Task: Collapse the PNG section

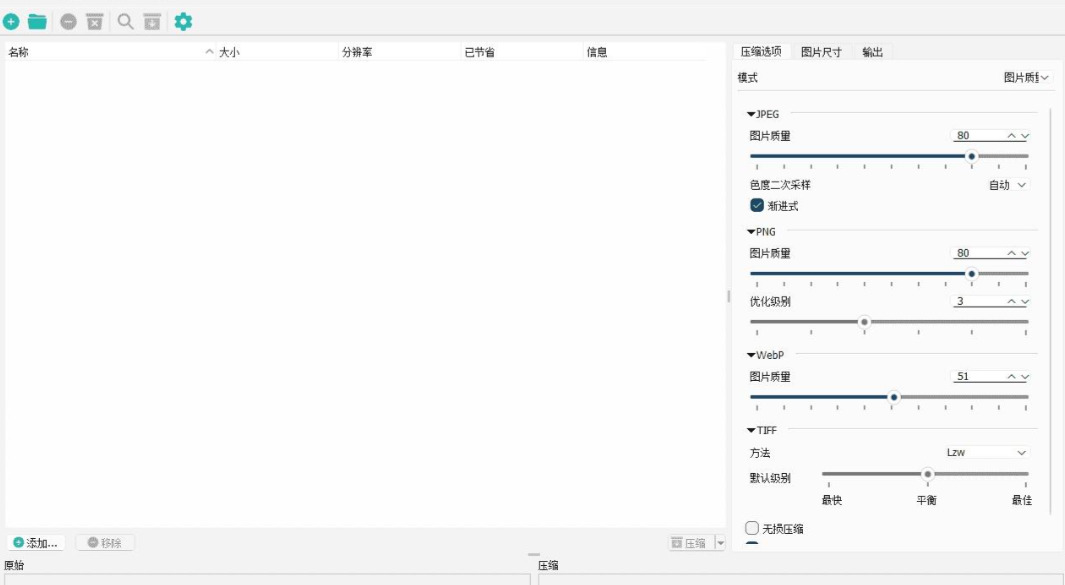Action: click(751, 232)
